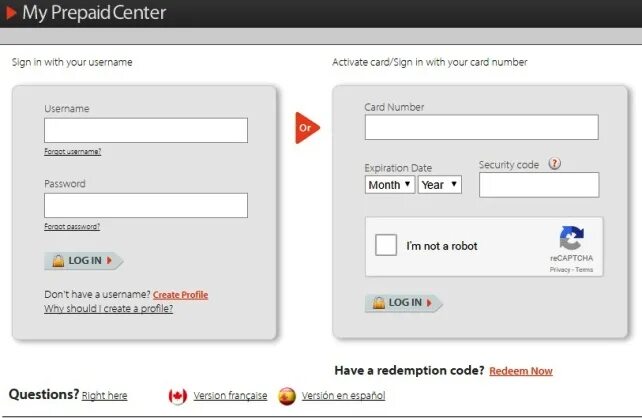Click the Canadian flag icon
Viewport: 642px width, 418px height.
click(178, 396)
